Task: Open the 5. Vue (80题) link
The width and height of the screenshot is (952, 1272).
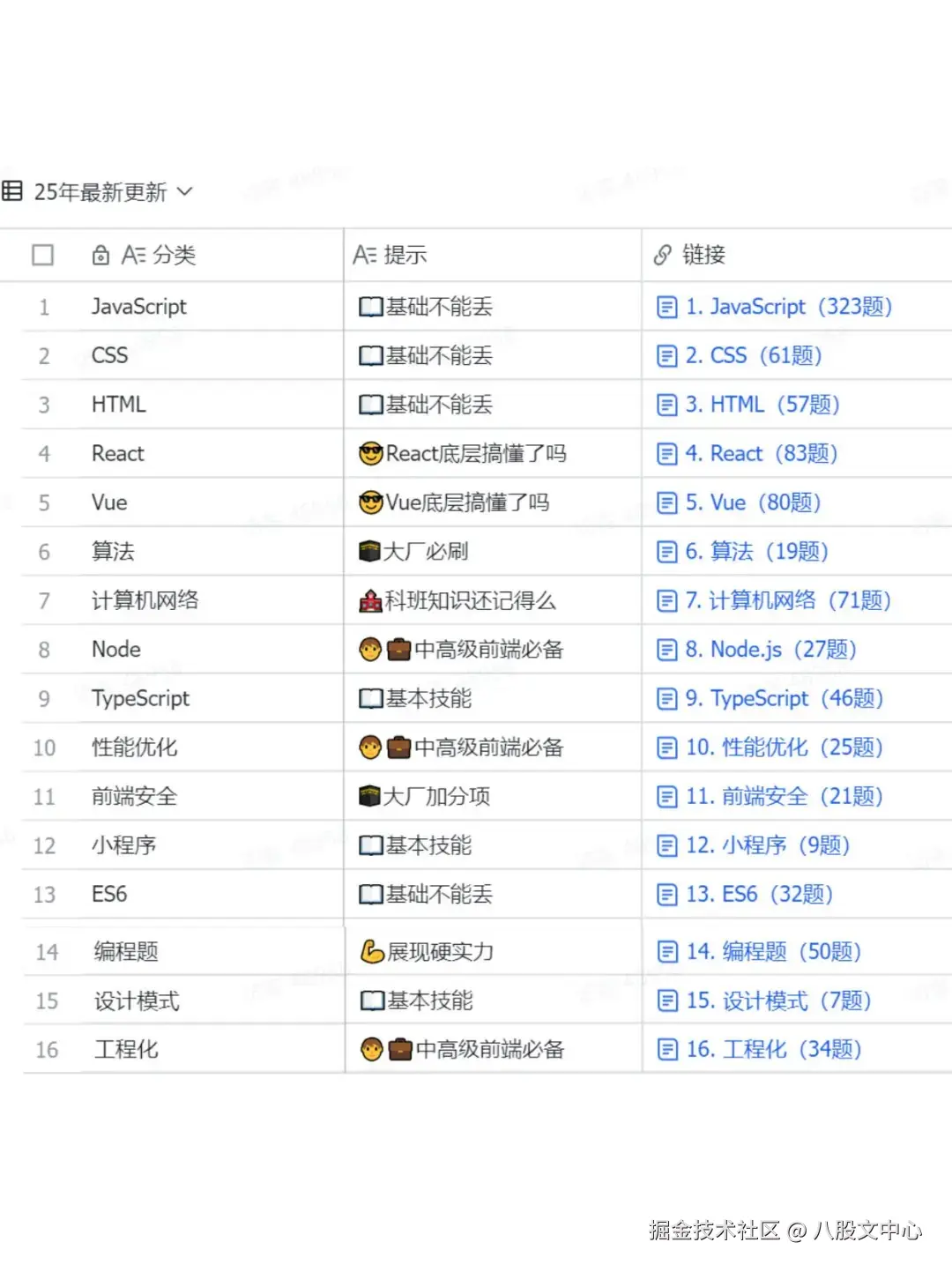Action: tap(754, 502)
